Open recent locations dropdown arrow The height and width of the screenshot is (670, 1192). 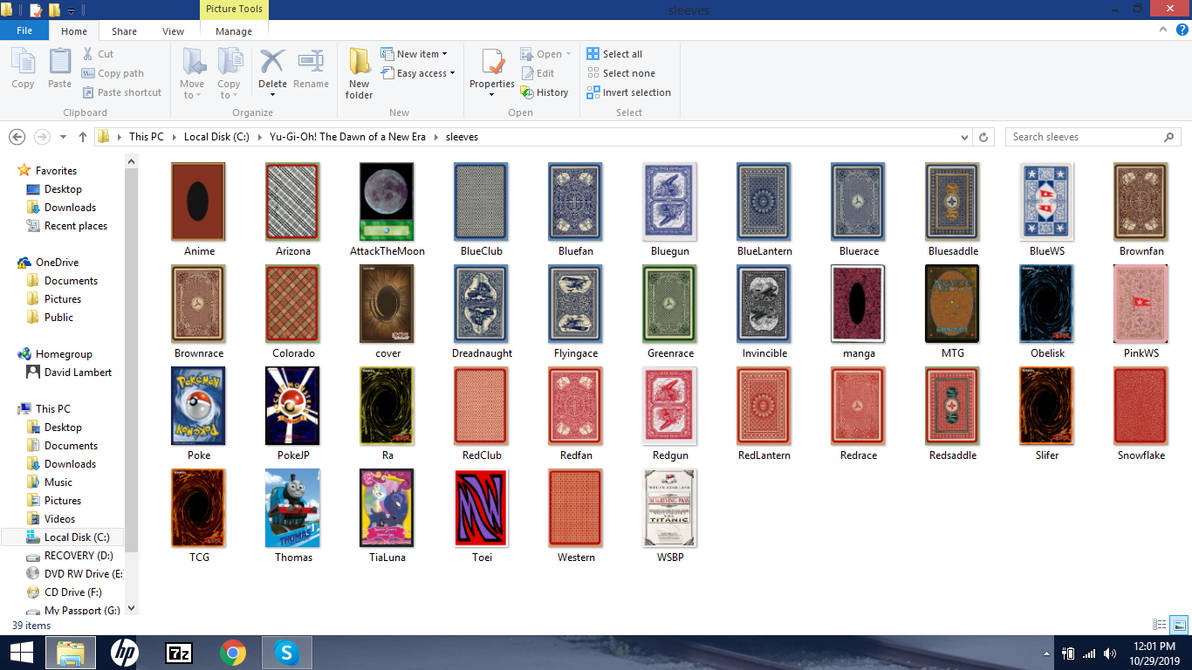tap(63, 137)
